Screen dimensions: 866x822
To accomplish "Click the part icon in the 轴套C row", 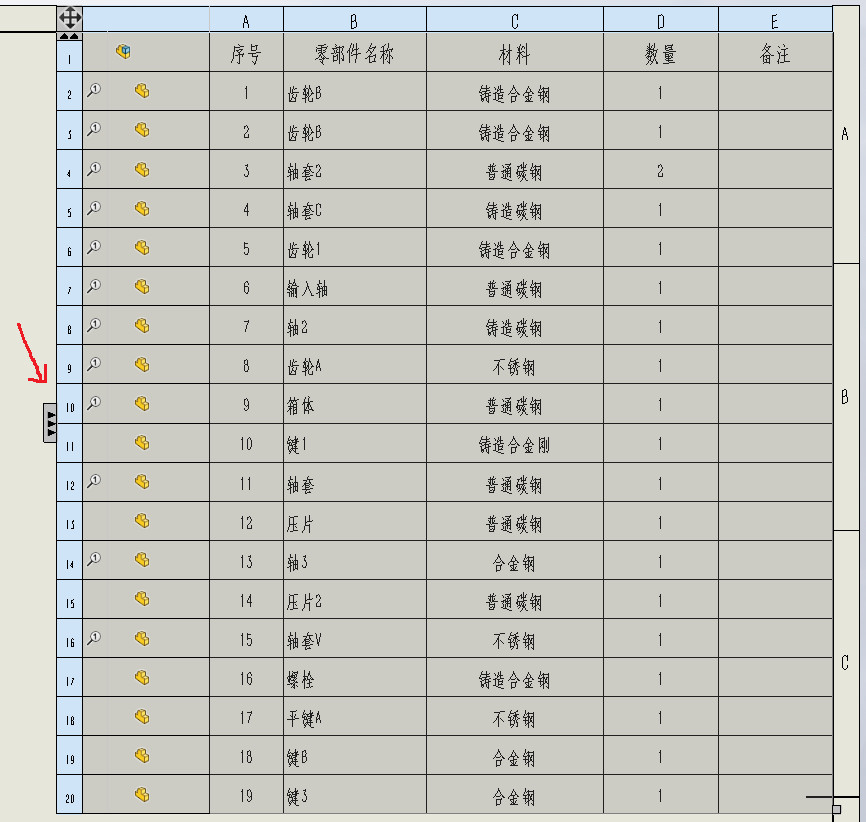I will pyautogui.click(x=142, y=208).
